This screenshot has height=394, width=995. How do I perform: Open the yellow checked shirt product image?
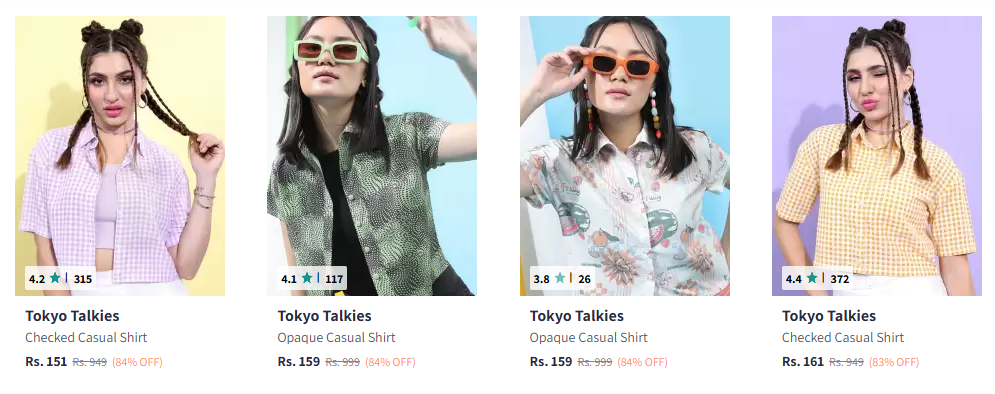876,155
